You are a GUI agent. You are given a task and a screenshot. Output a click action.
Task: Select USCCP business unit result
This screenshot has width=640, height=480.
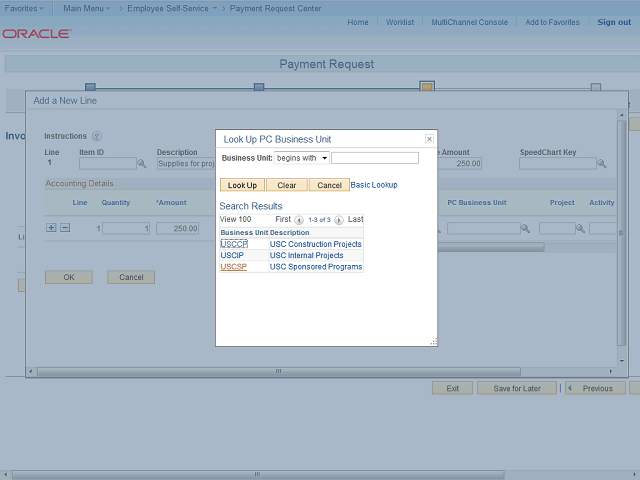pyautogui.click(x=234, y=244)
